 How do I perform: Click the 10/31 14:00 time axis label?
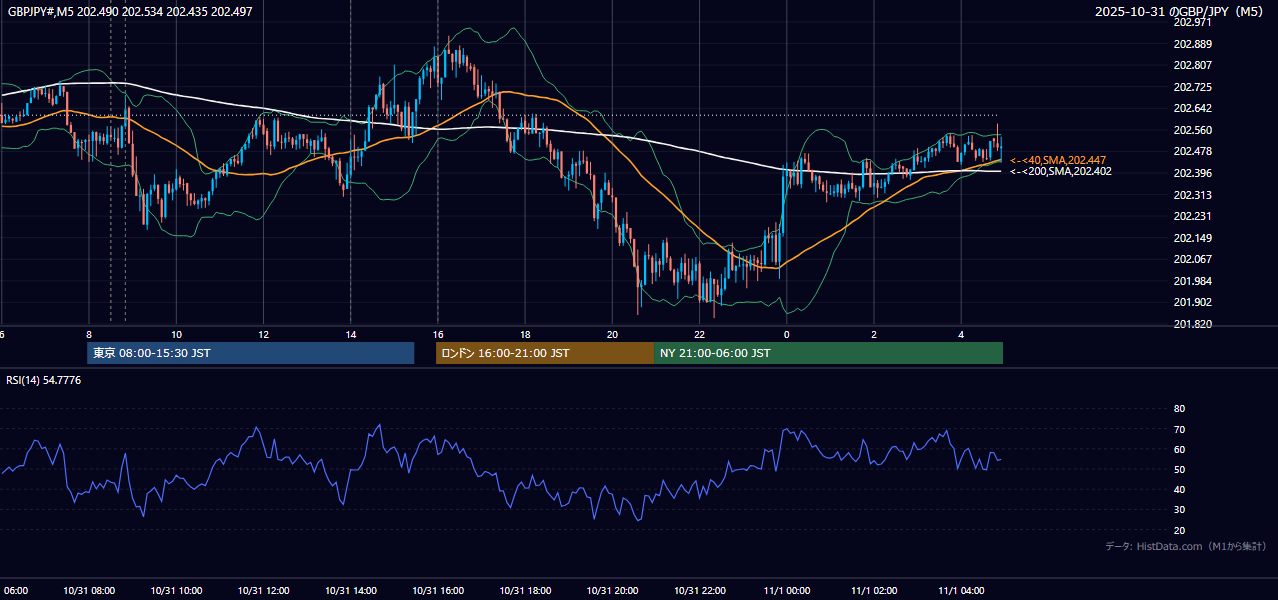coord(351,590)
